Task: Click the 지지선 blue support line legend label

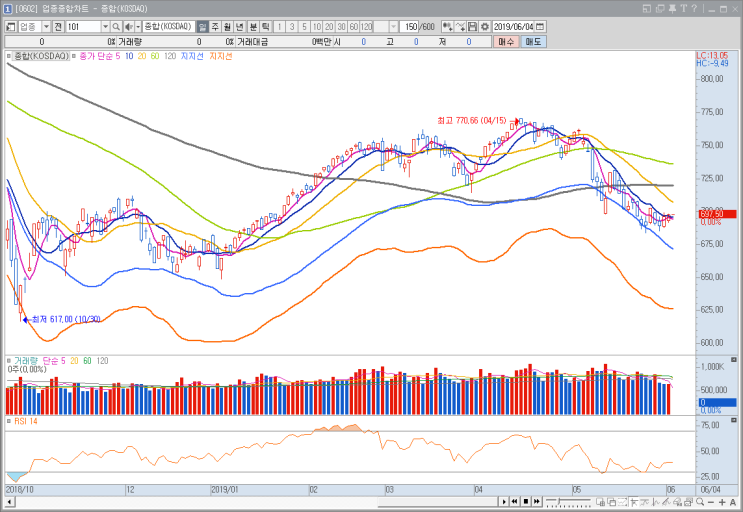Action: click(192, 56)
